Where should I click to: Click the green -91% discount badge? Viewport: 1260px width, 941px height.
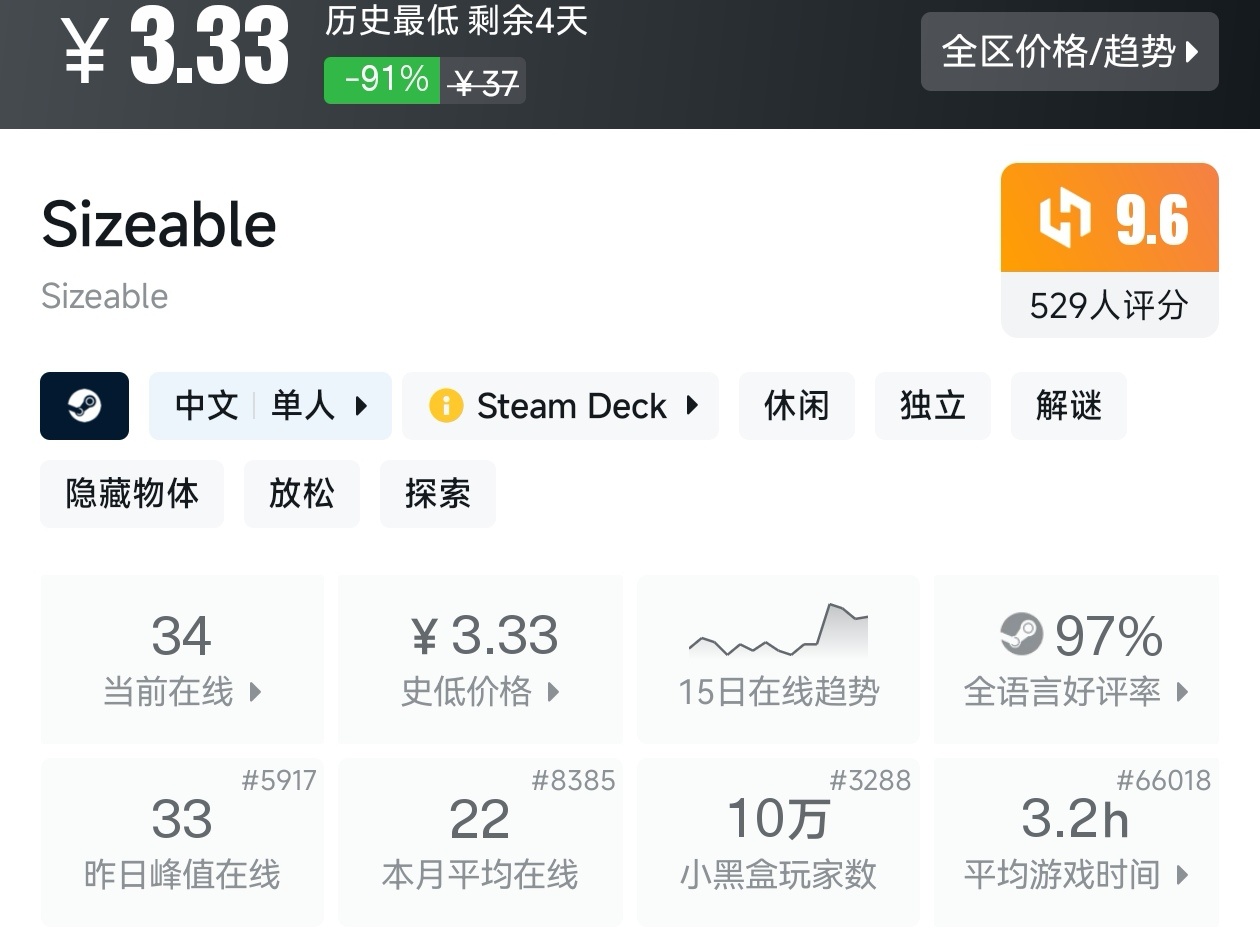coord(382,80)
